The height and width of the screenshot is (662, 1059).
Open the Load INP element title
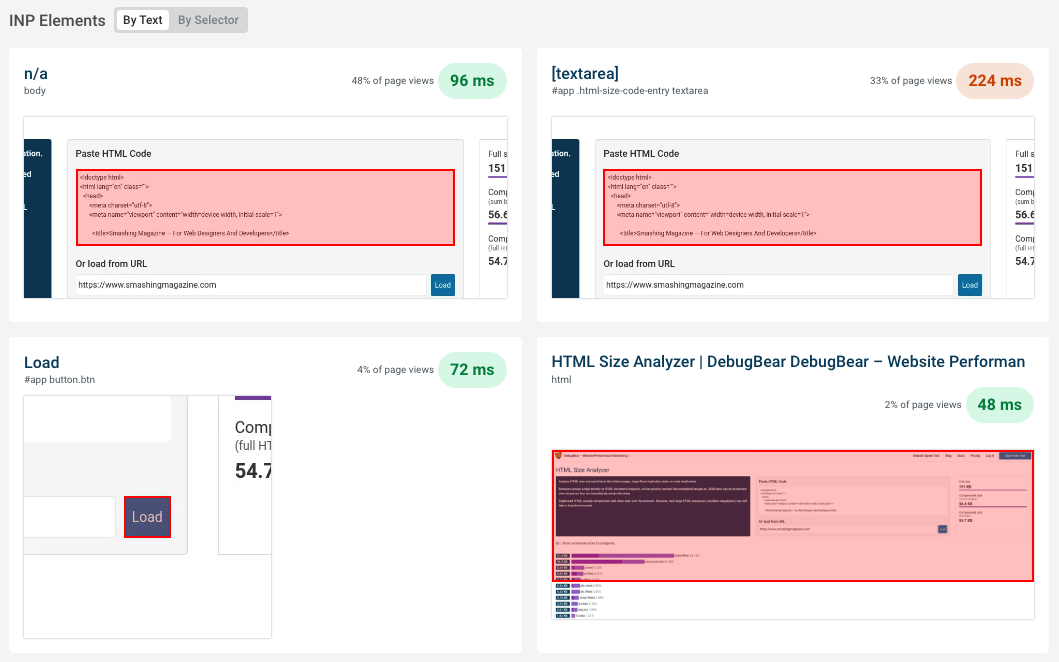click(42, 363)
